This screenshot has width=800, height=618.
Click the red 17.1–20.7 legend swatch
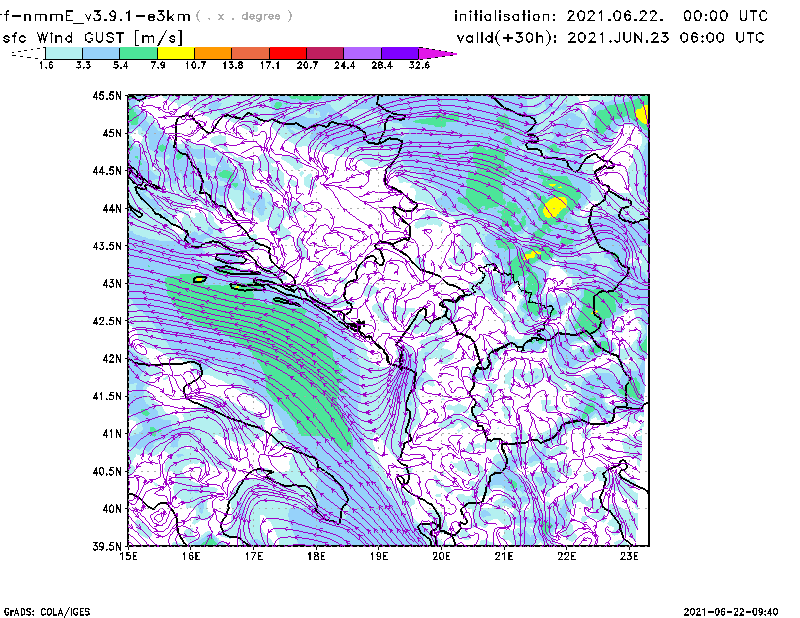[288, 53]
